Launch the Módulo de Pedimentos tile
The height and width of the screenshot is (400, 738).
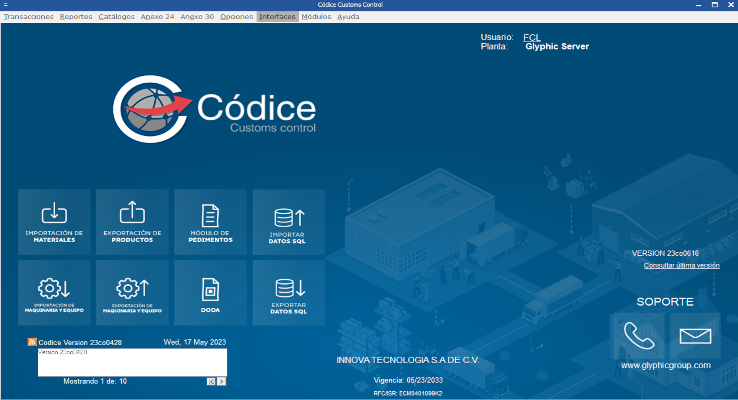[210, 222]
